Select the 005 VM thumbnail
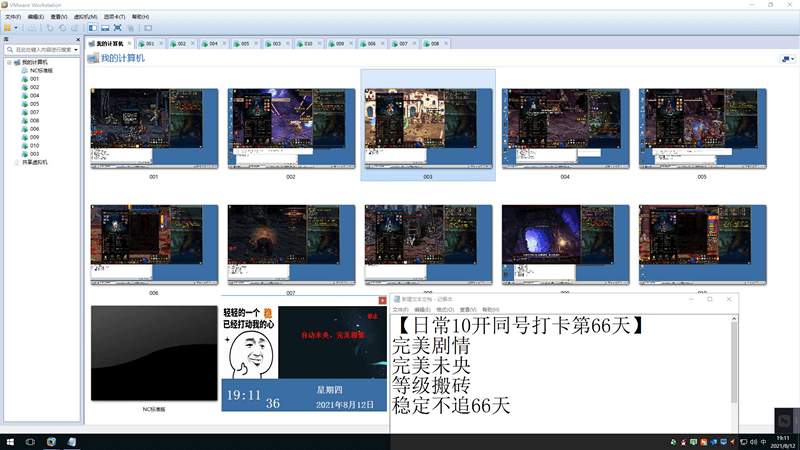Screen dimensions: 800x450 tap(703, 129)
